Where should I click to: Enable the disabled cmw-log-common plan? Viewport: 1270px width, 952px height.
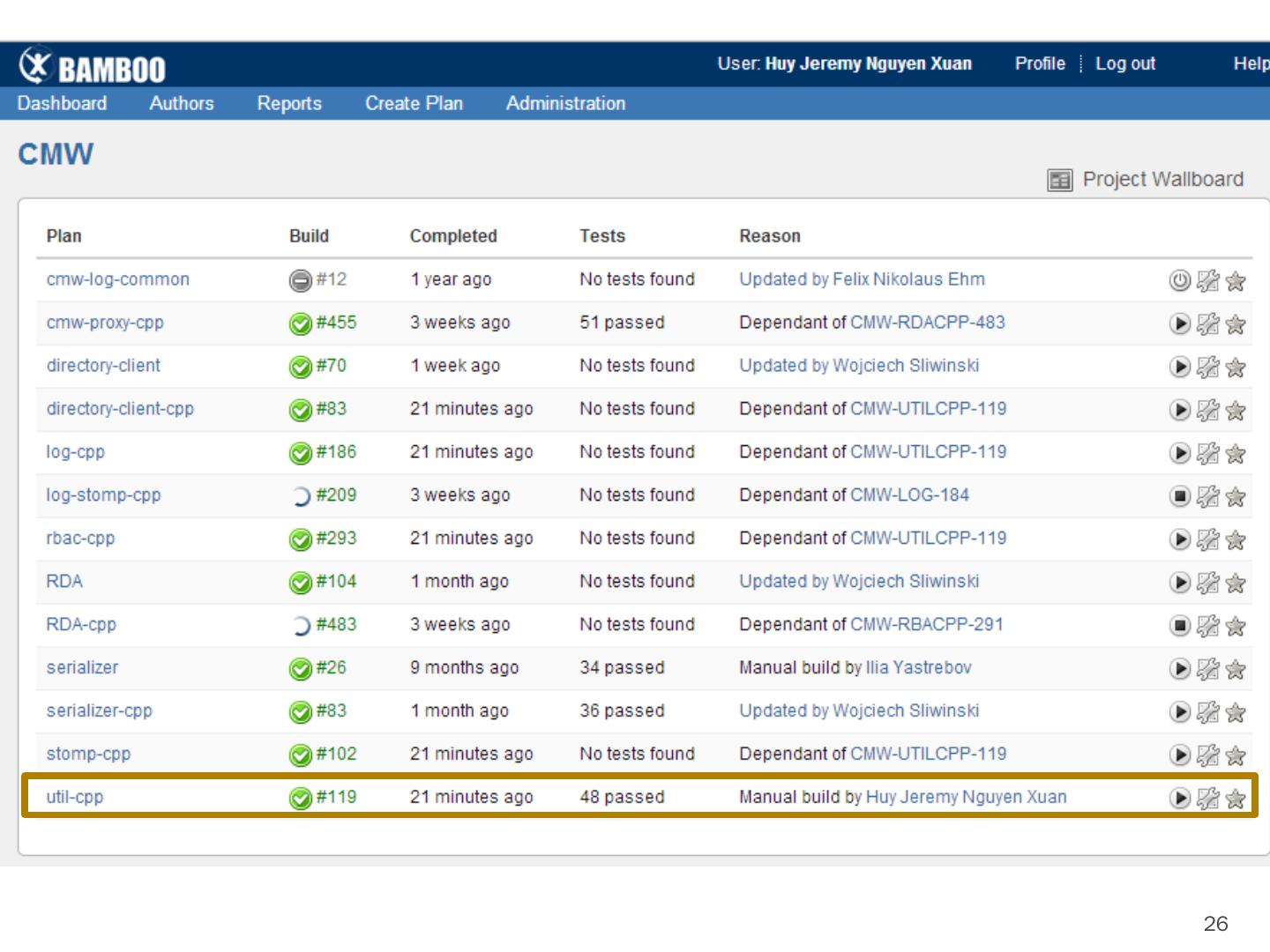pos(1179,281)
